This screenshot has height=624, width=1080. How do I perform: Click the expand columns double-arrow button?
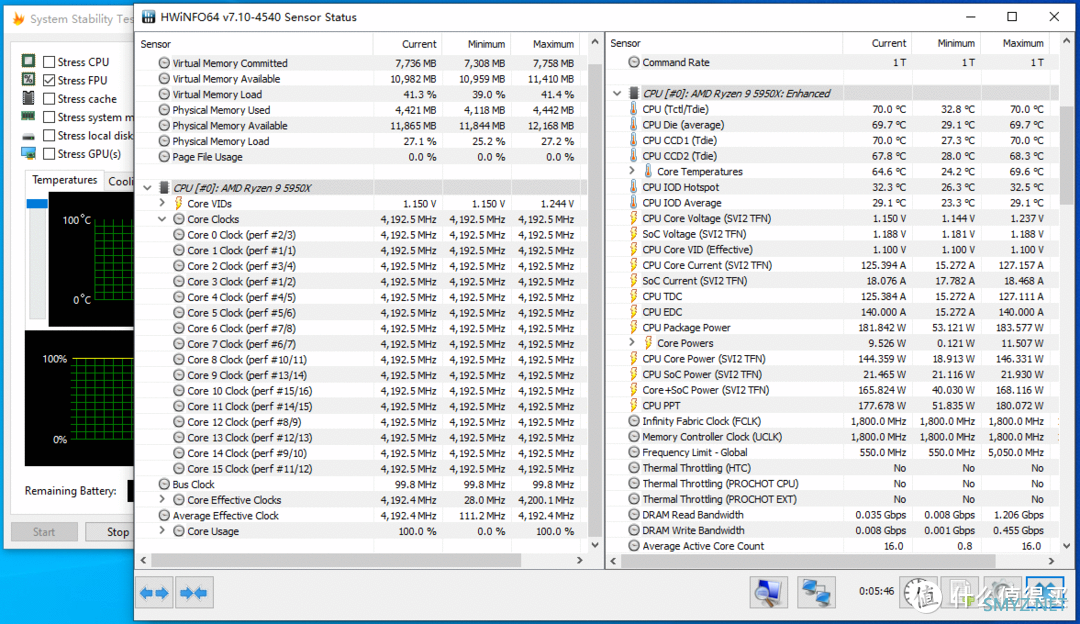pyautogui.click(x=154, y=592)
